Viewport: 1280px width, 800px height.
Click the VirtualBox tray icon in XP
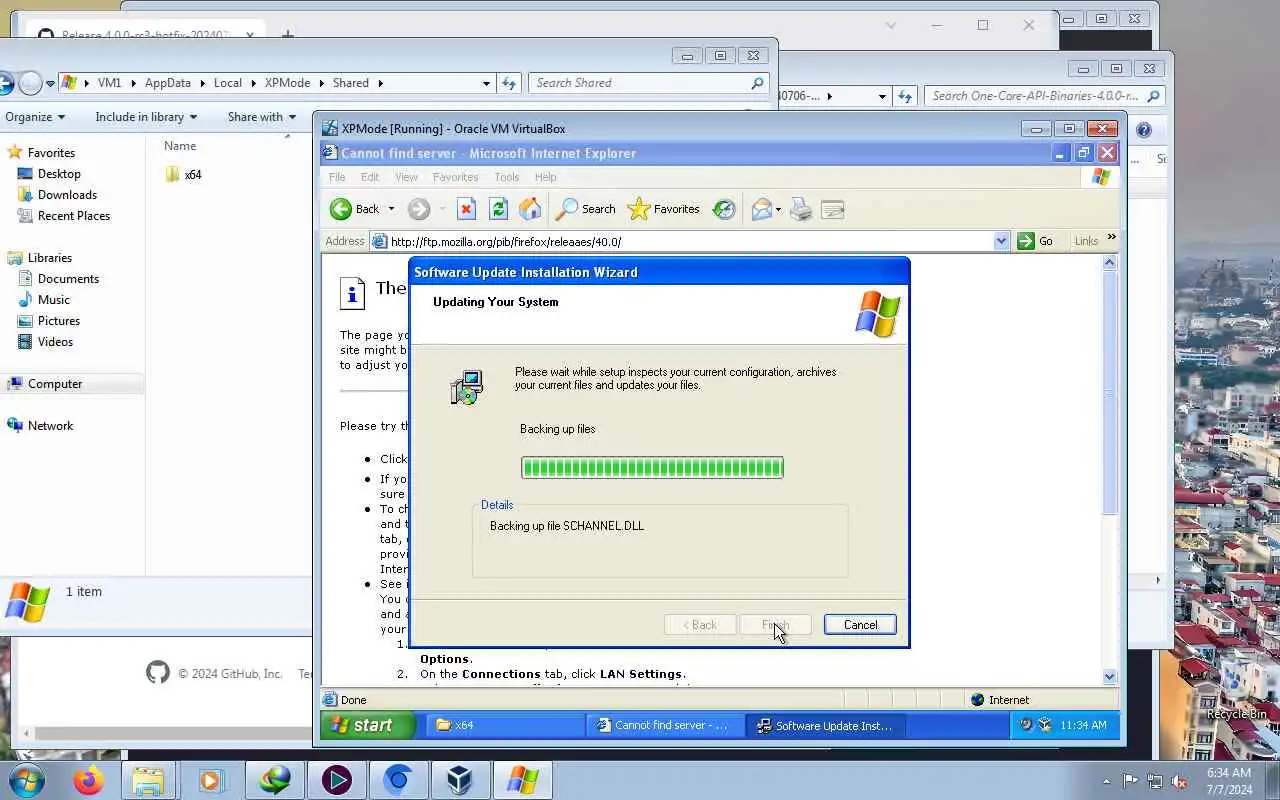(1043, 725)
